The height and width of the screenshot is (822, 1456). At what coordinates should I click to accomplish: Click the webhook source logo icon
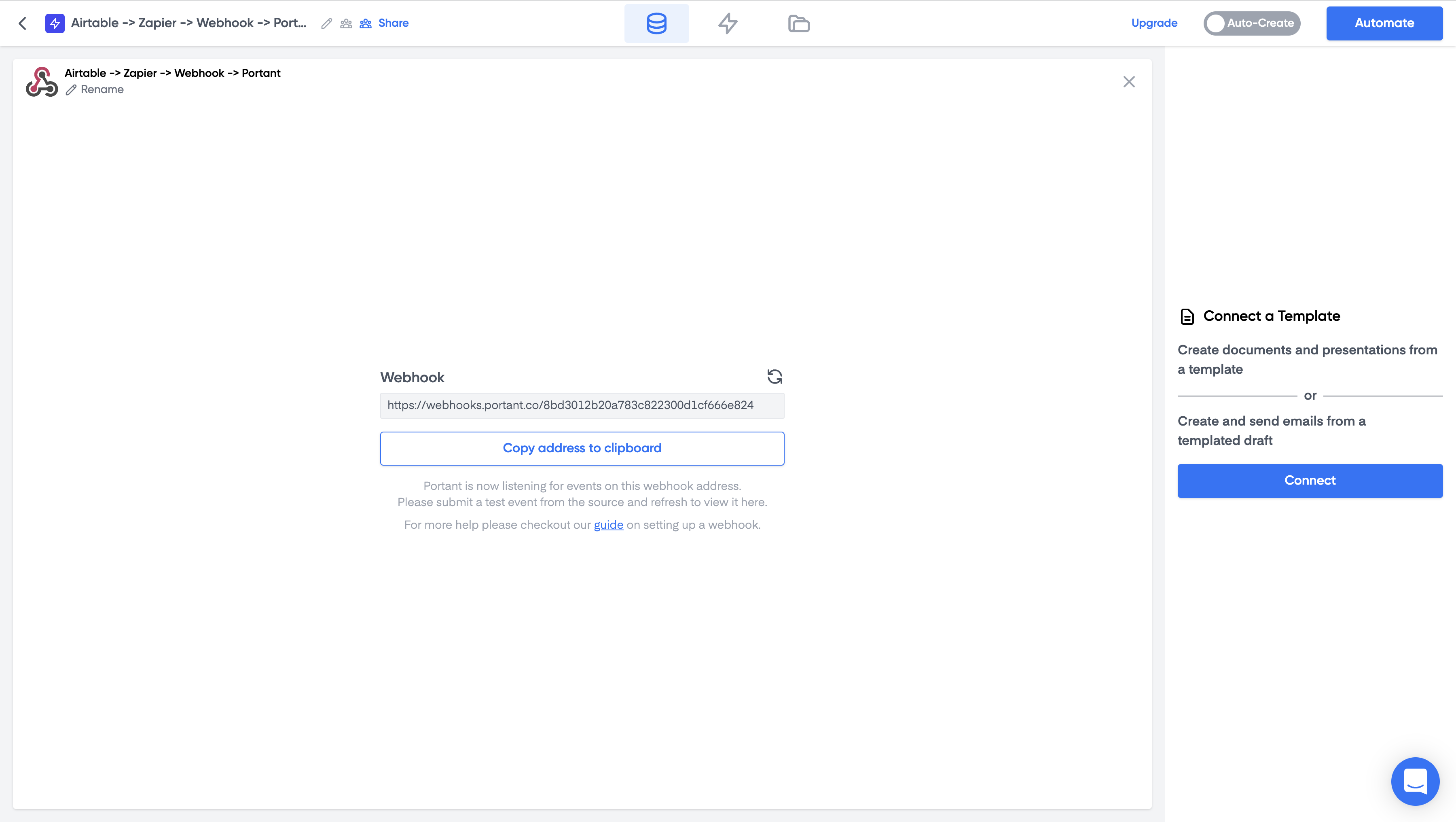(x=42, y=81)
